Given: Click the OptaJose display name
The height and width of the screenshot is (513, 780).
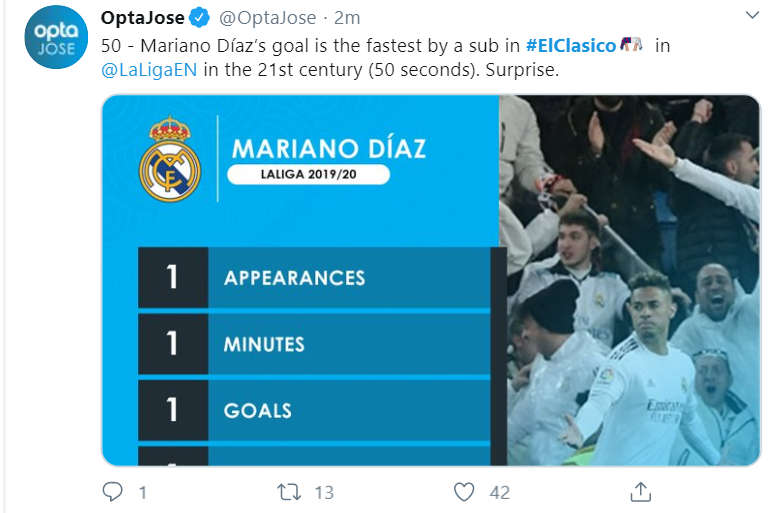Looking at the screenshot, I should pyautogui.click(x=142, y=18).
